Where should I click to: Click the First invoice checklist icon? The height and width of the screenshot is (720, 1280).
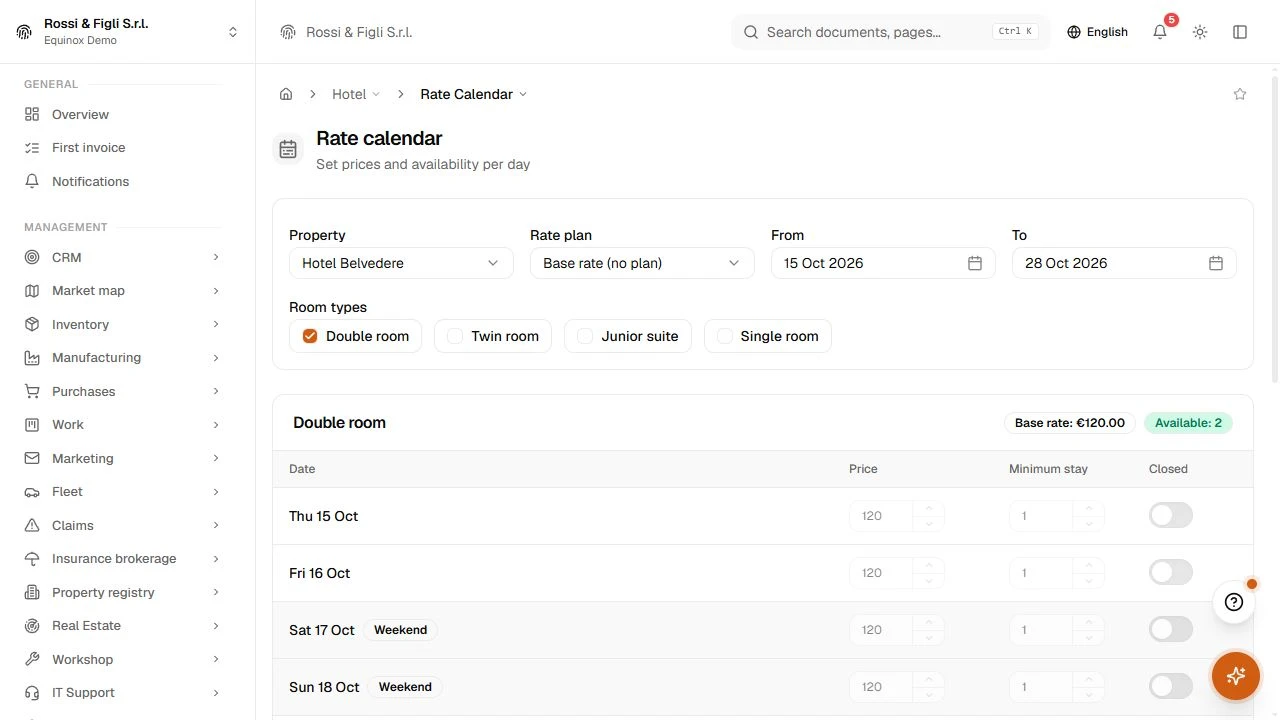[32, 147]
